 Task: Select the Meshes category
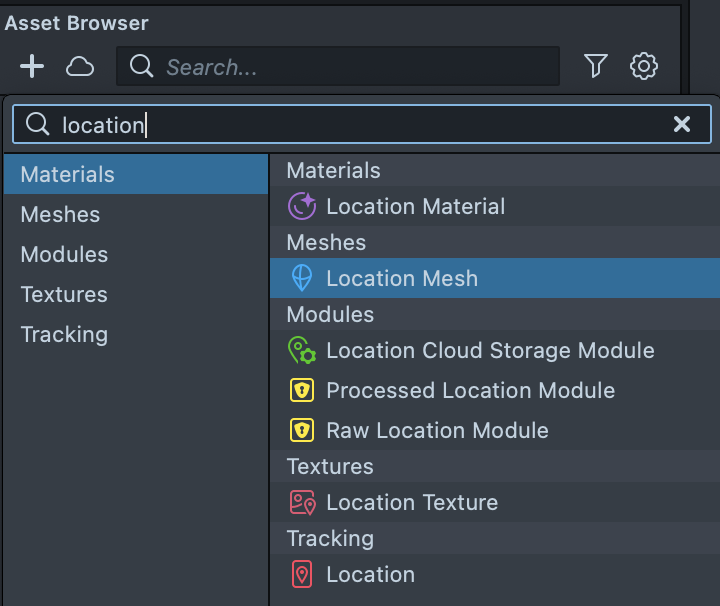tap(60, 215)
